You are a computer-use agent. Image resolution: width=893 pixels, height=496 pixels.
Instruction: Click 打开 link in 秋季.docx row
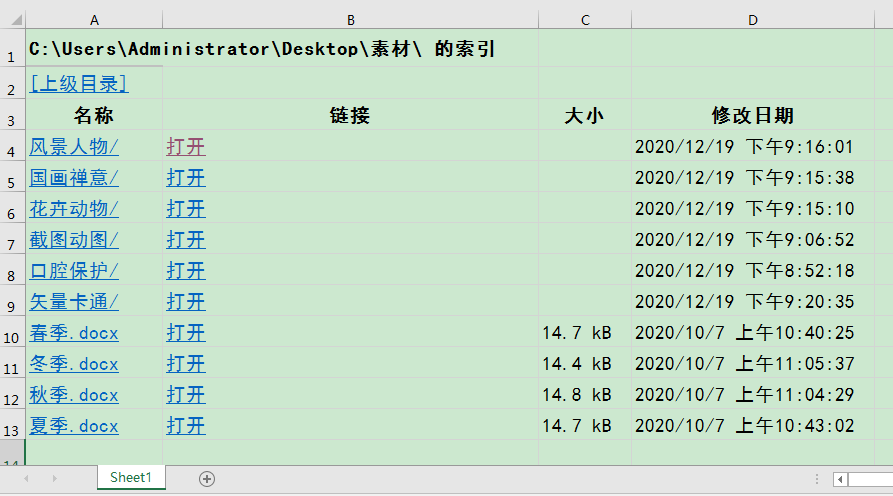(186, 395)
